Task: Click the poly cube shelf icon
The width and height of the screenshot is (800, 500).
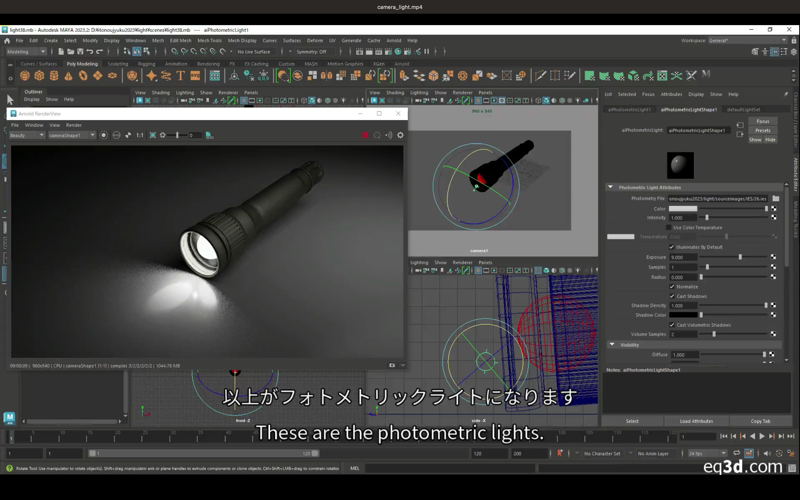Action: pos(39,75)
